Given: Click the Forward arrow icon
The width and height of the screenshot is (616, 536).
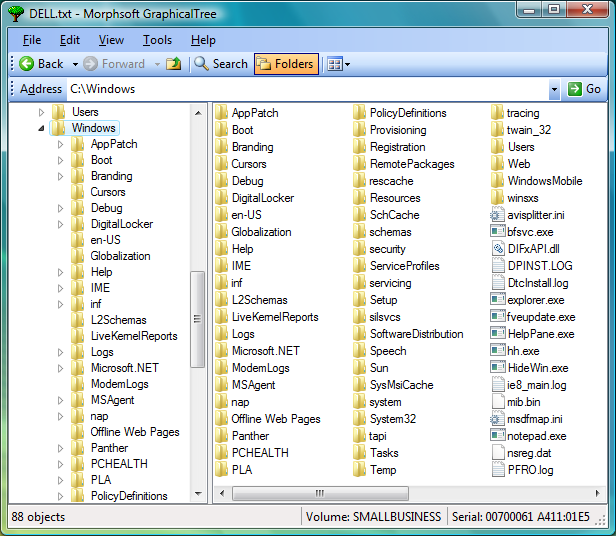Looking at the screenshot, I should pos(90,64).
